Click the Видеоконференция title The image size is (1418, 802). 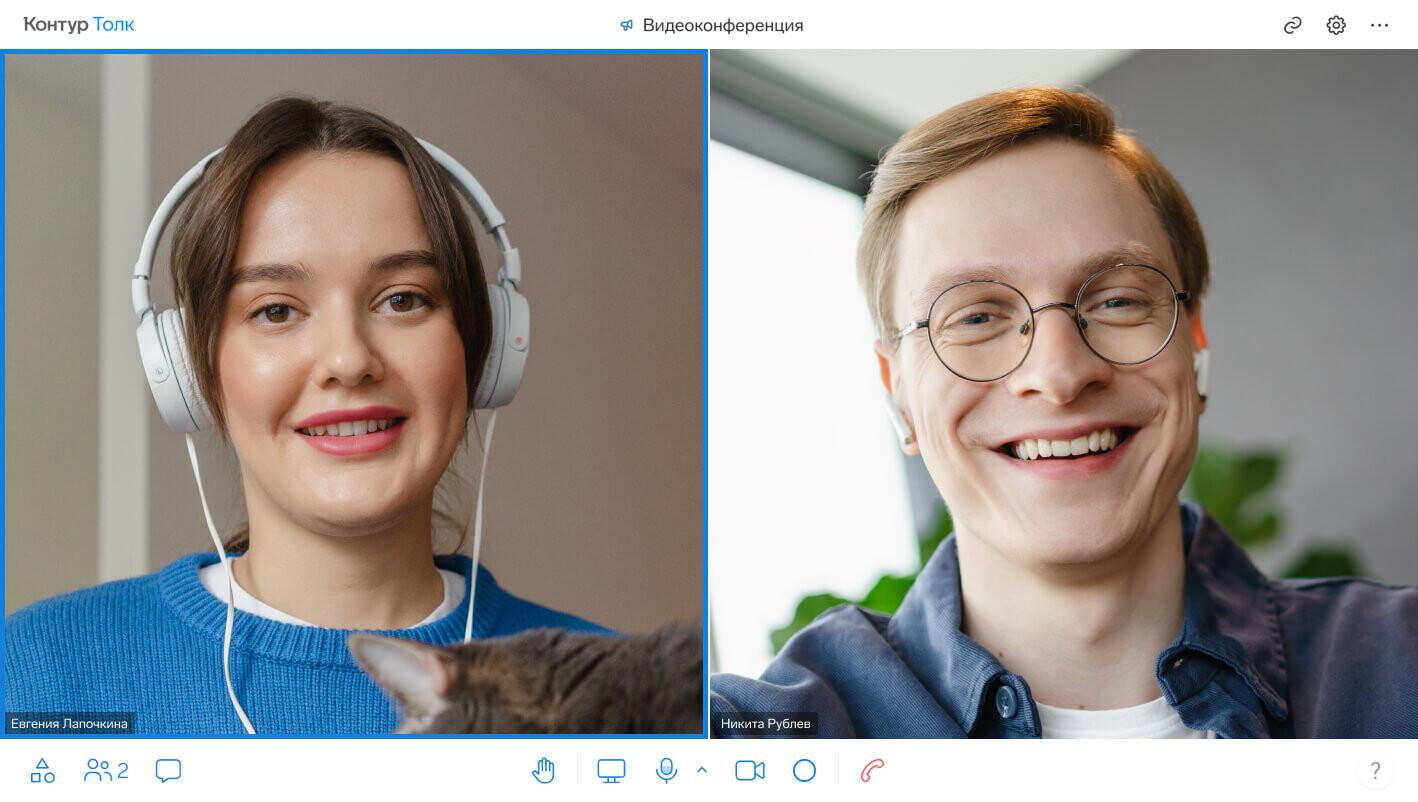tap(722, 25)
